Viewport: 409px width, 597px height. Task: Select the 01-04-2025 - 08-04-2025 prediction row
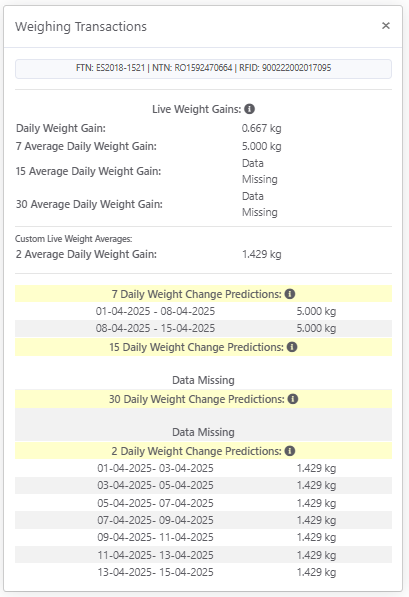coord(203,311)
